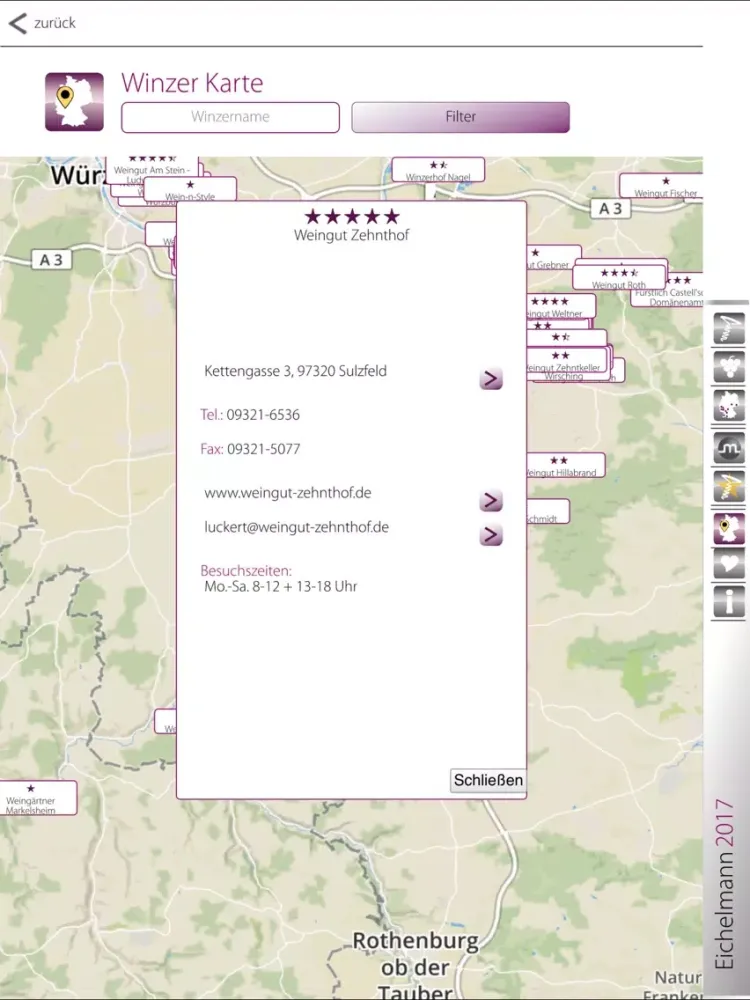The width and height of the screenshot is (750, 1000).
Task: Tap the round M logo icon
Action: [x=729, y=447]
